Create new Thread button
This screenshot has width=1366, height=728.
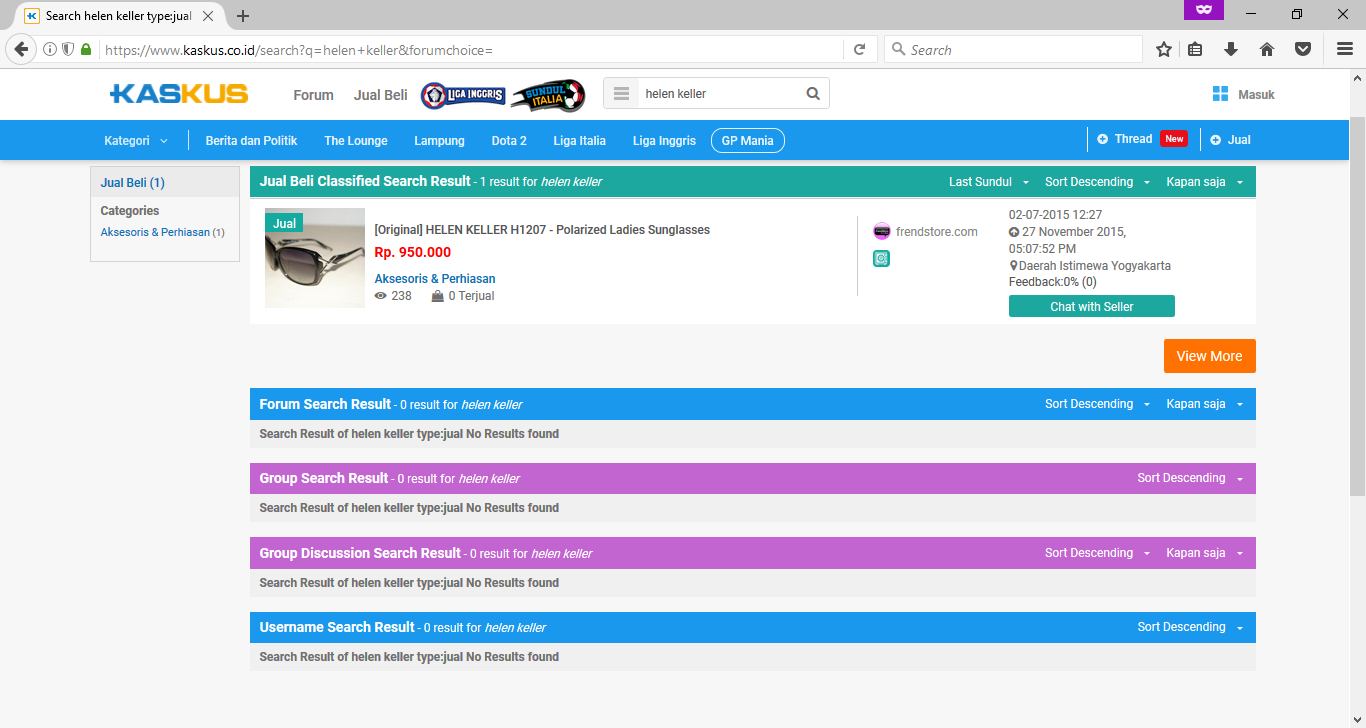1141,139
